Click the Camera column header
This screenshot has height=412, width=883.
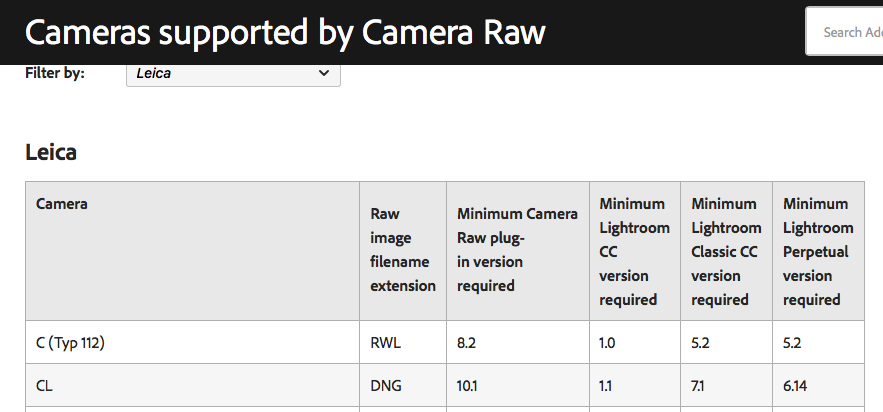pos(62,204)
